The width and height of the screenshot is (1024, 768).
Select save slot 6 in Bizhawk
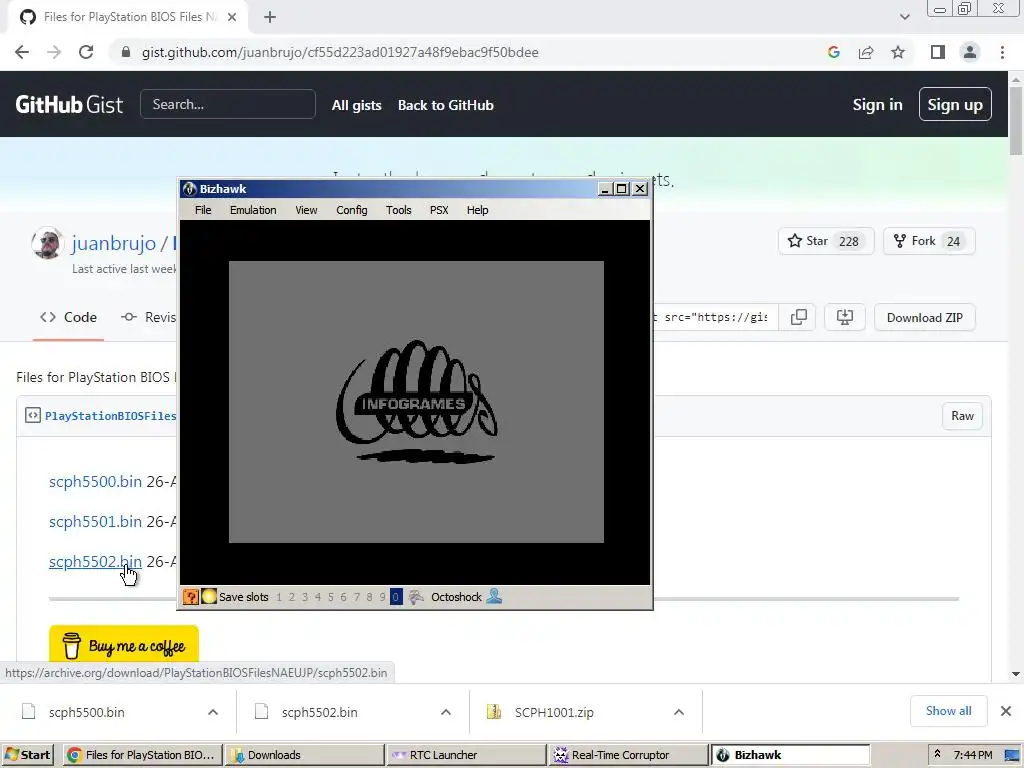[344, 597]
